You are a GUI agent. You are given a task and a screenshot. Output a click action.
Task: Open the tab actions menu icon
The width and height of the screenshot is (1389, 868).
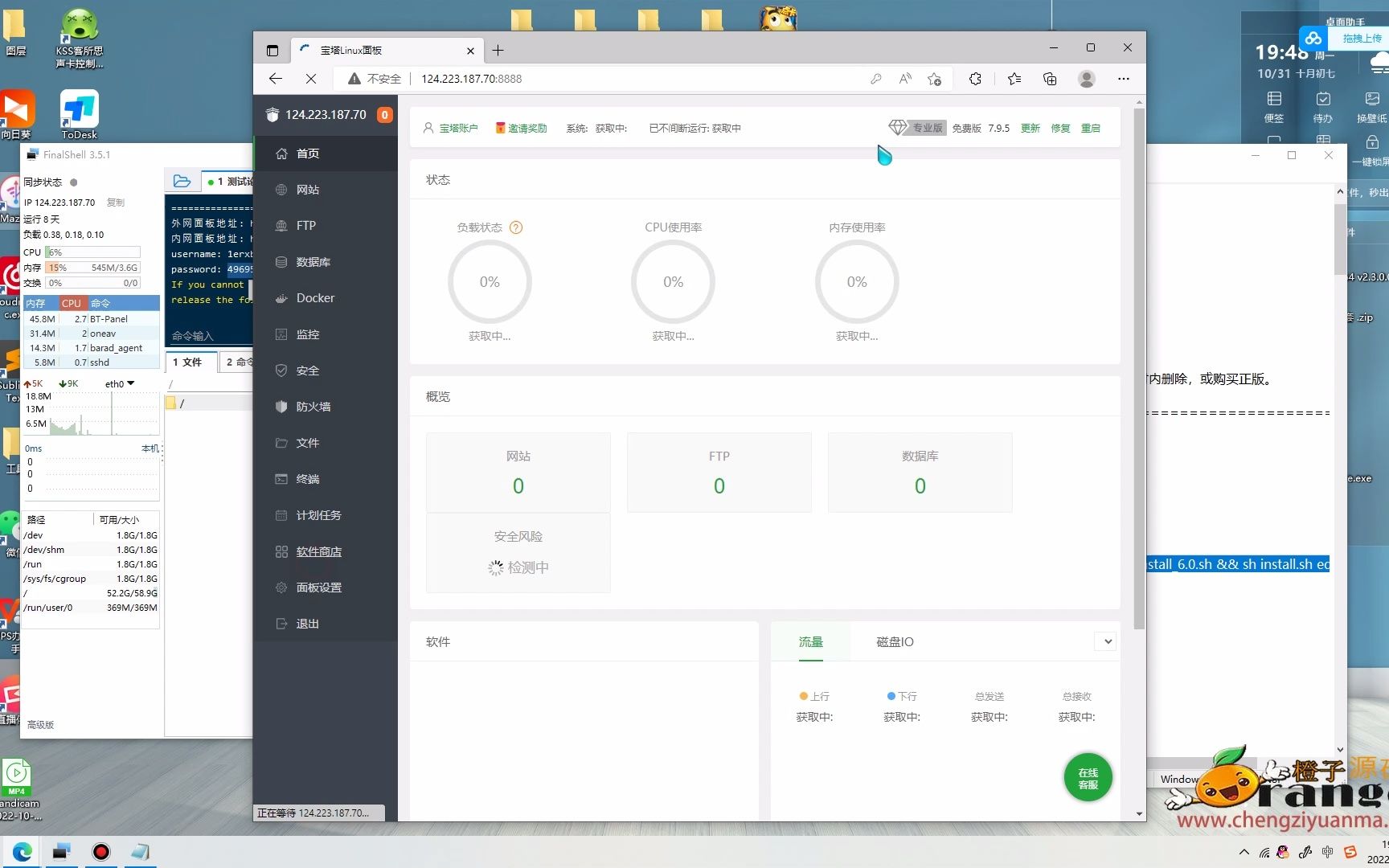pos(272,51)
